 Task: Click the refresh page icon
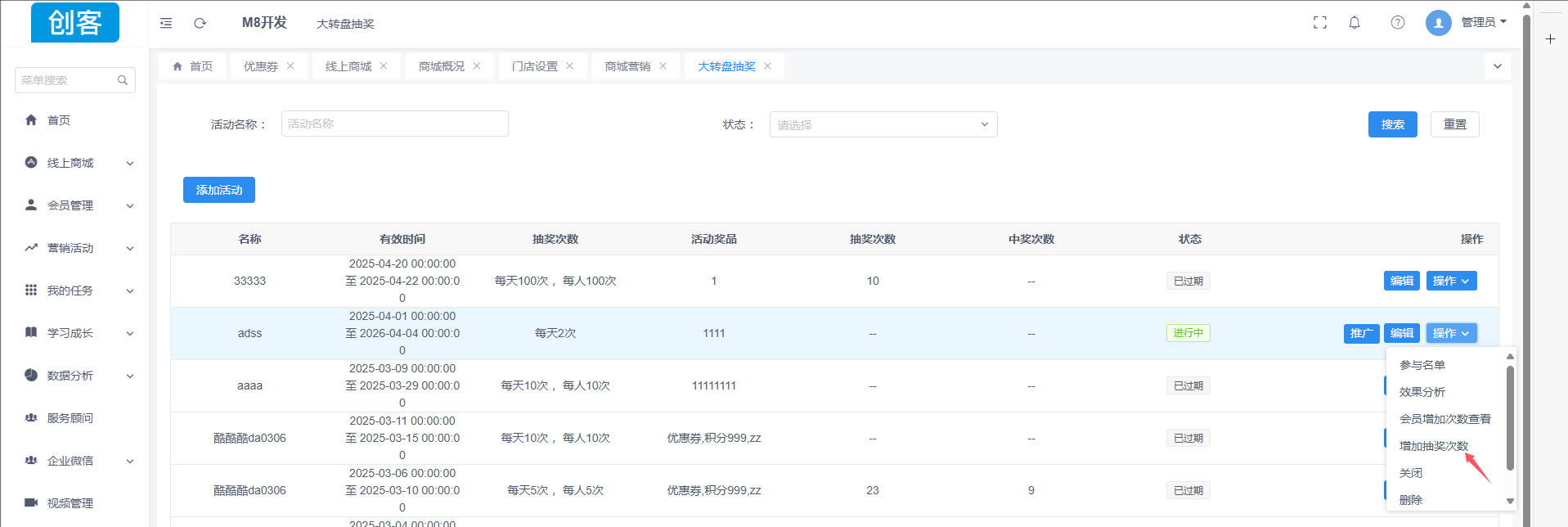click(200, 23)
